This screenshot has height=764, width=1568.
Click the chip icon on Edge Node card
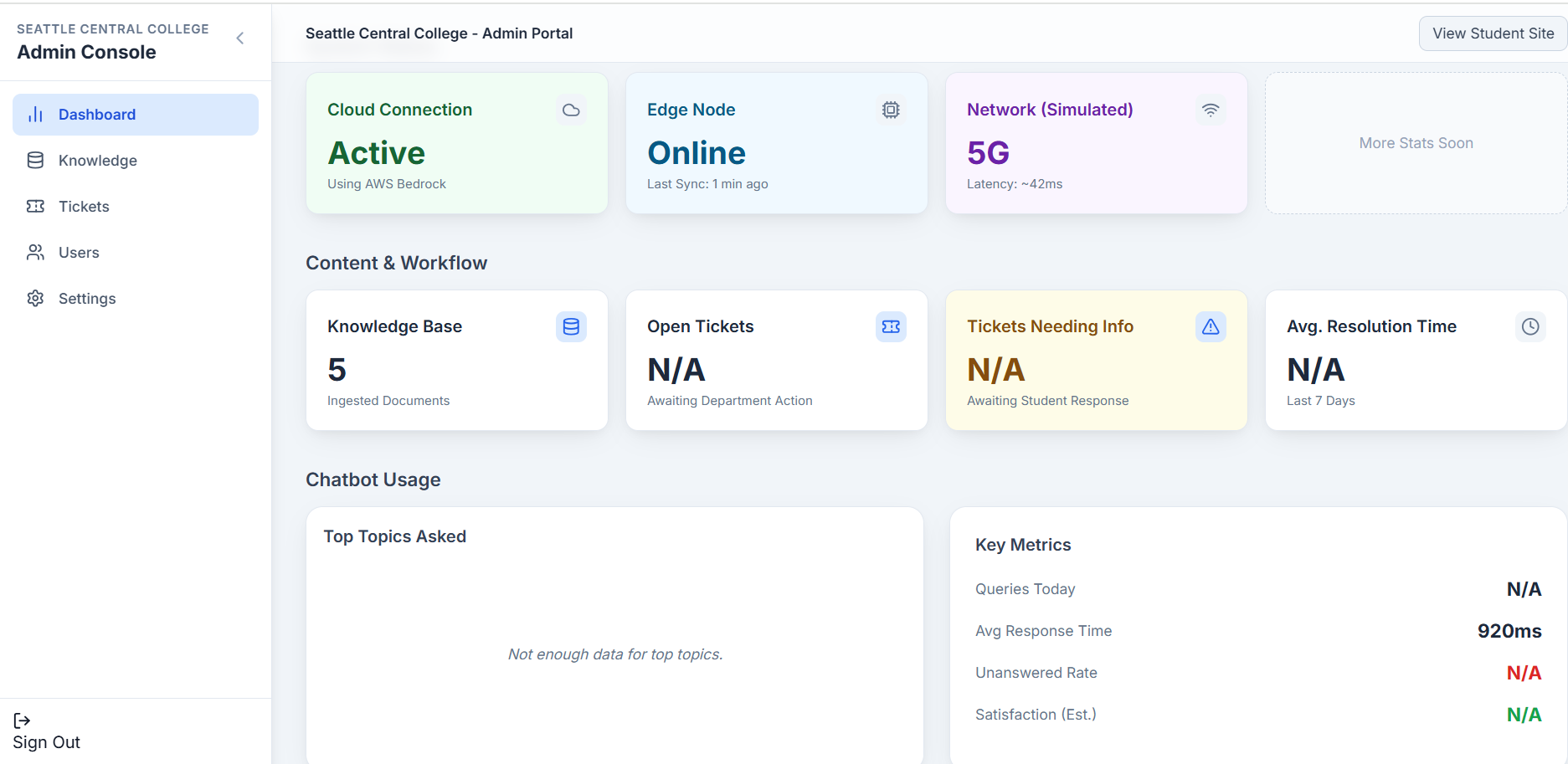(x=891, y=110)
